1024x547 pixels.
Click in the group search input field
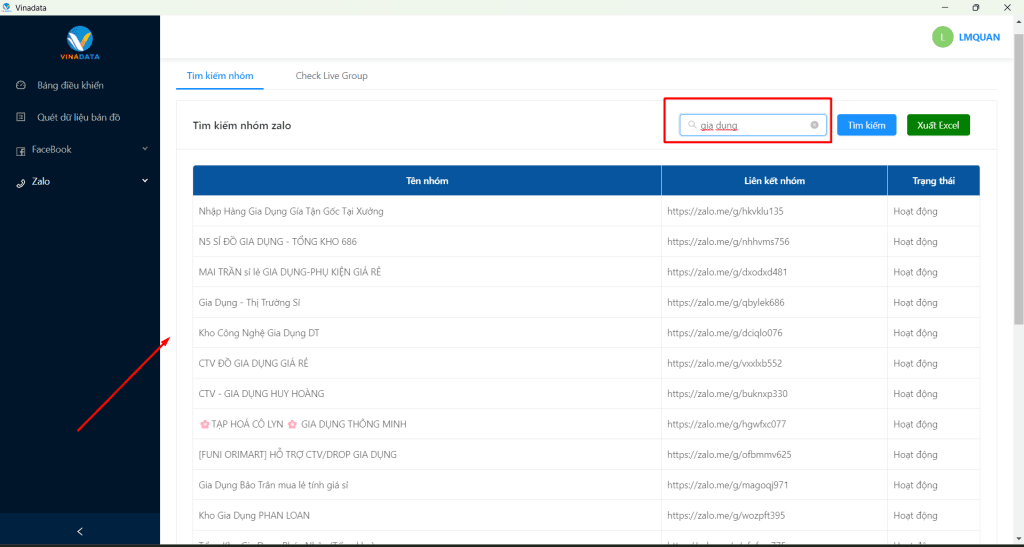[x=752, y=125]
